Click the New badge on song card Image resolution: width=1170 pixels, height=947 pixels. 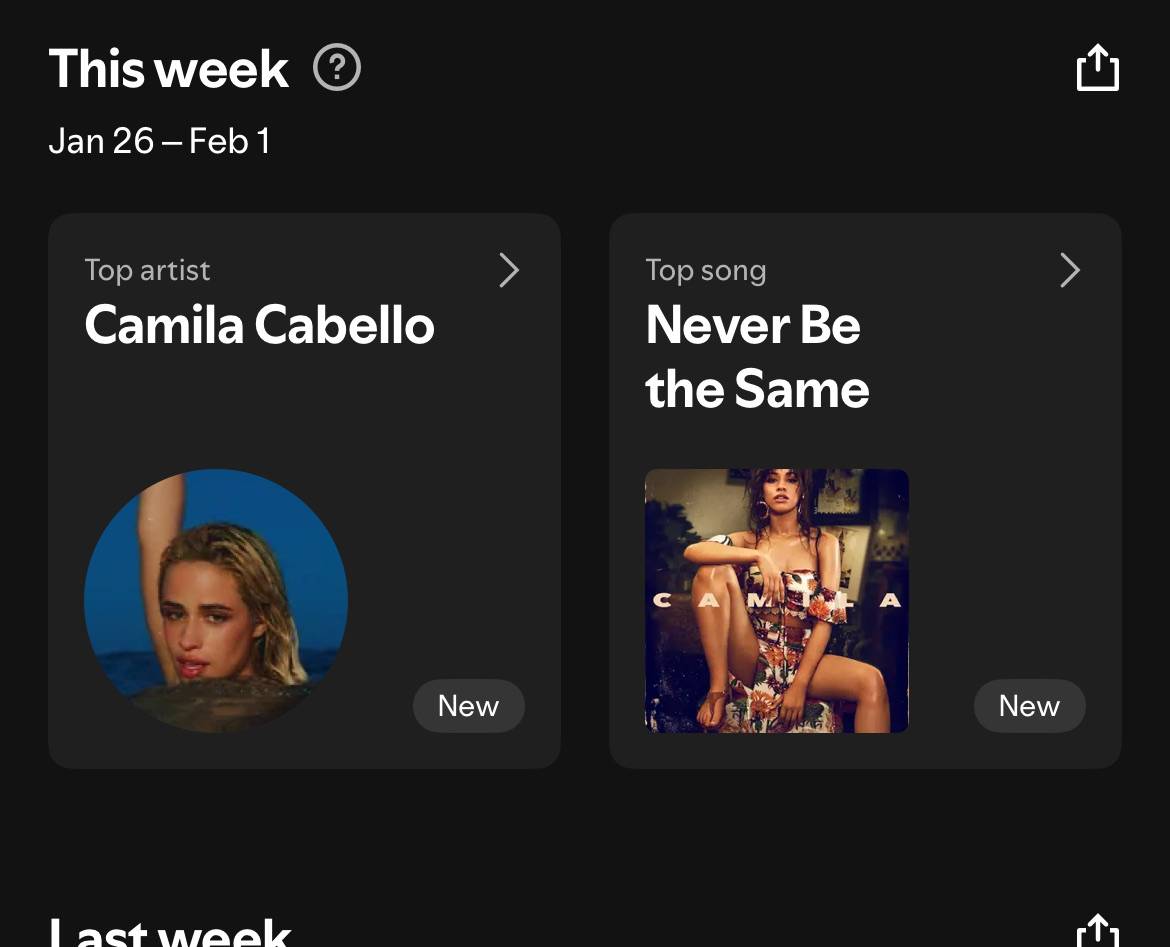1029,706
